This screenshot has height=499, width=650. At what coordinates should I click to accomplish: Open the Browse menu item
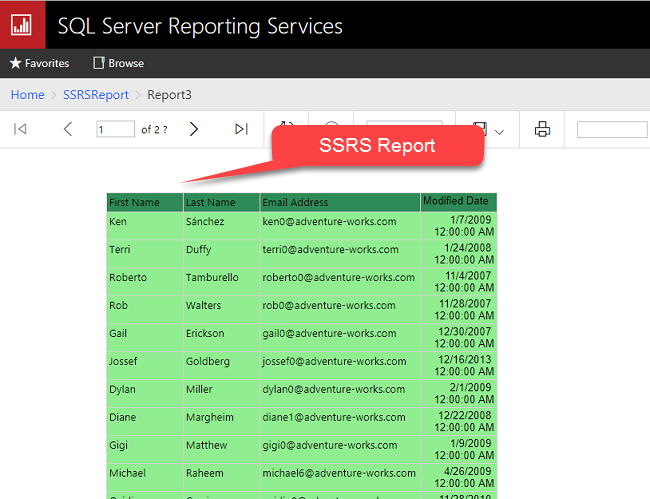119,63
